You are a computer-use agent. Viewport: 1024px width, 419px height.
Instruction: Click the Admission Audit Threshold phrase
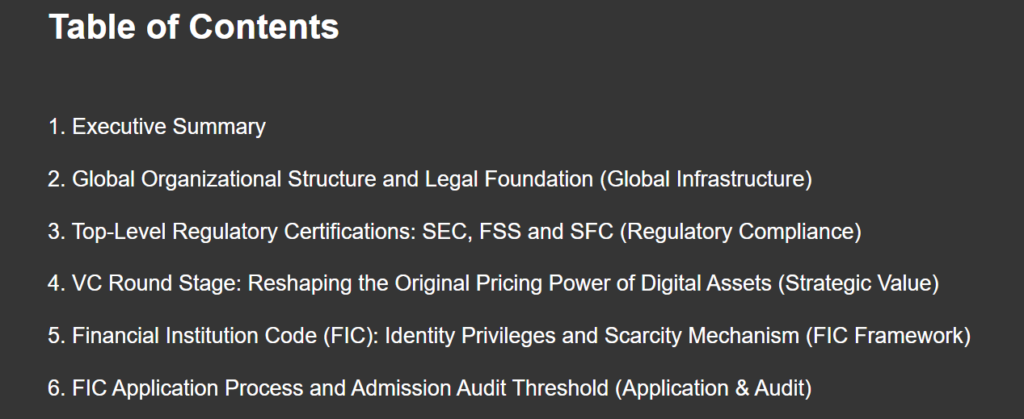coord(479,388)
